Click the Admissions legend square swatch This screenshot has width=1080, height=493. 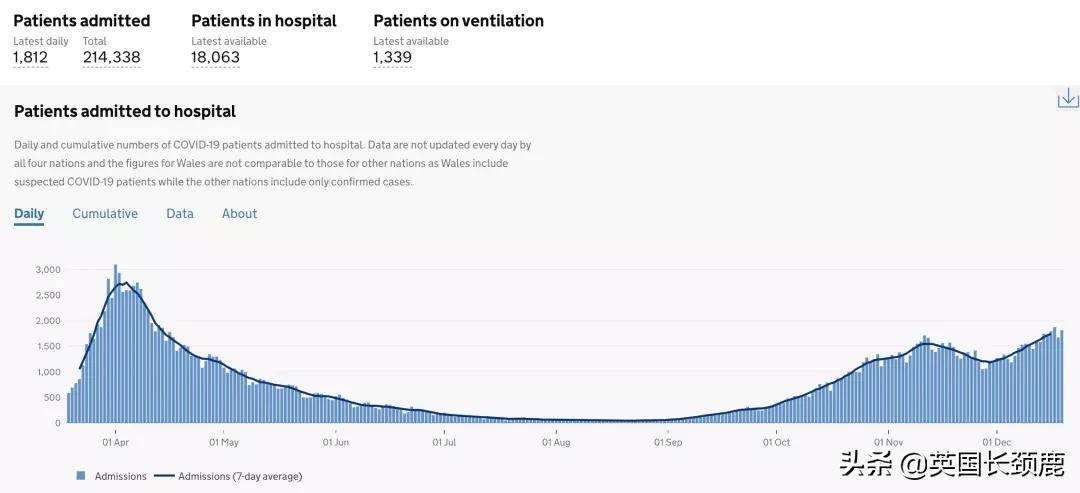click(x=81, y=476)
